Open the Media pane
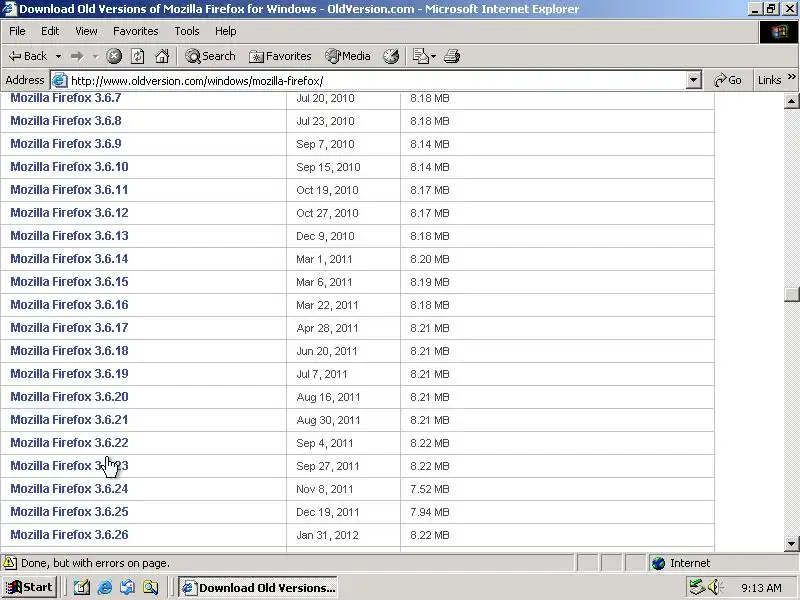 pos(348,56)
